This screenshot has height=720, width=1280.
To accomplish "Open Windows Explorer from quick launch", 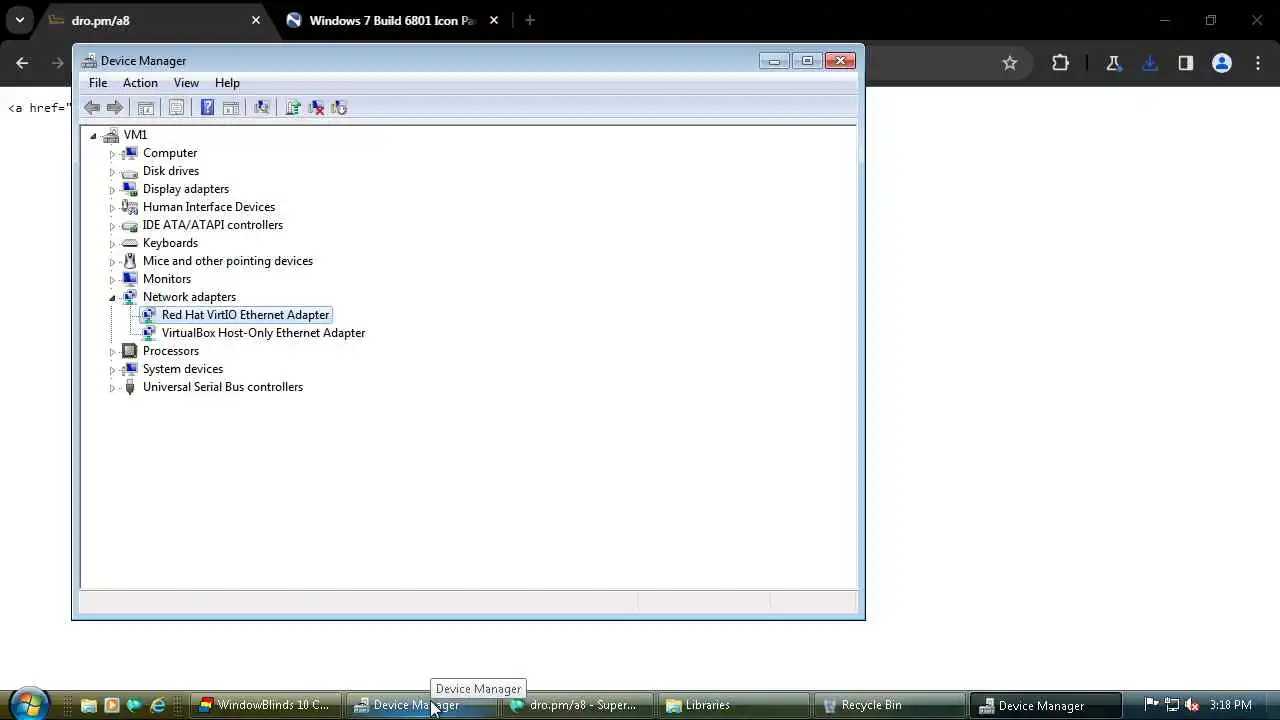I will [x=88, y=705].
